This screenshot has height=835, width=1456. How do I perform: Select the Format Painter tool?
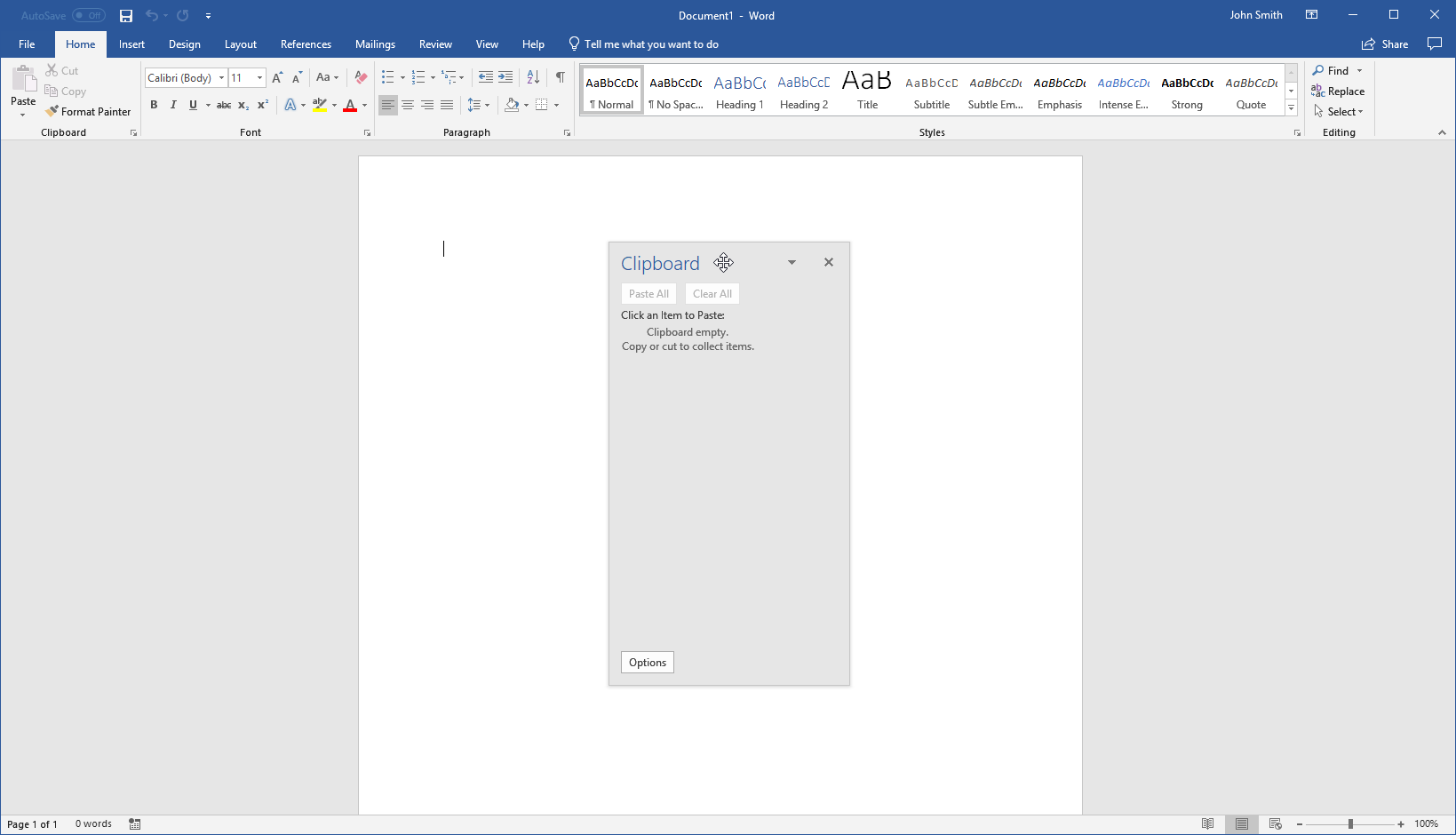(x=88, y=112)
